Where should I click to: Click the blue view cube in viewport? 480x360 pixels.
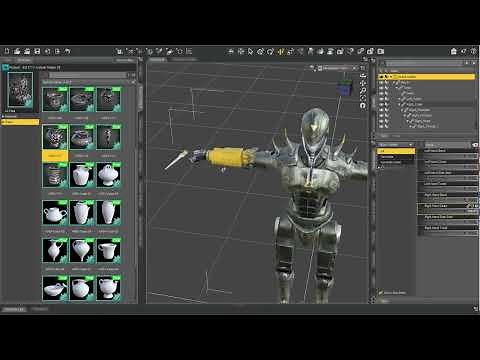(x=344, y=88)
